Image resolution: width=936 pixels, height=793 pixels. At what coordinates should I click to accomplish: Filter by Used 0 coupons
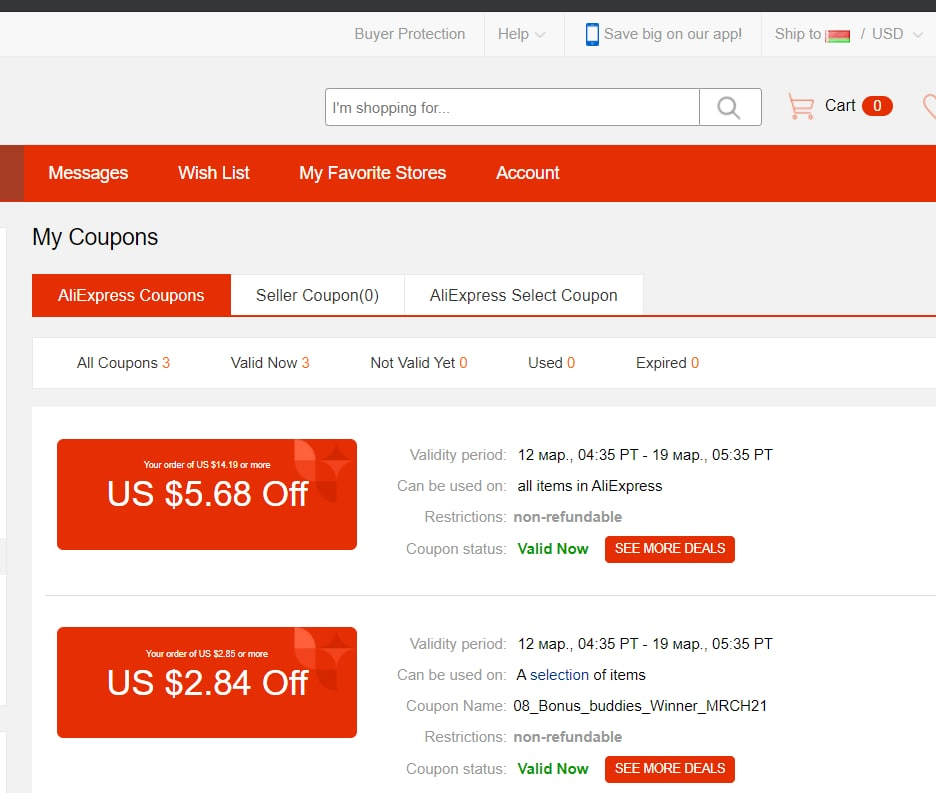551,363
